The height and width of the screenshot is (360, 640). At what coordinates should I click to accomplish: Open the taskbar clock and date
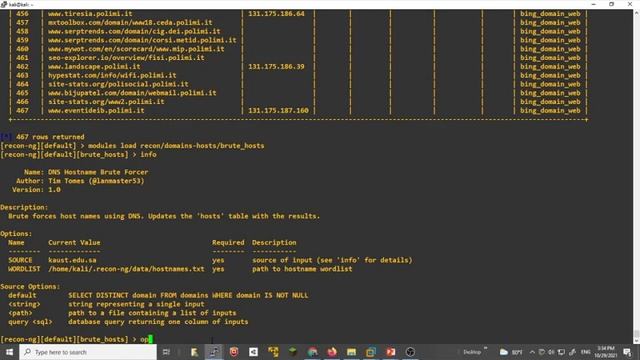click(x=606, y=352)
